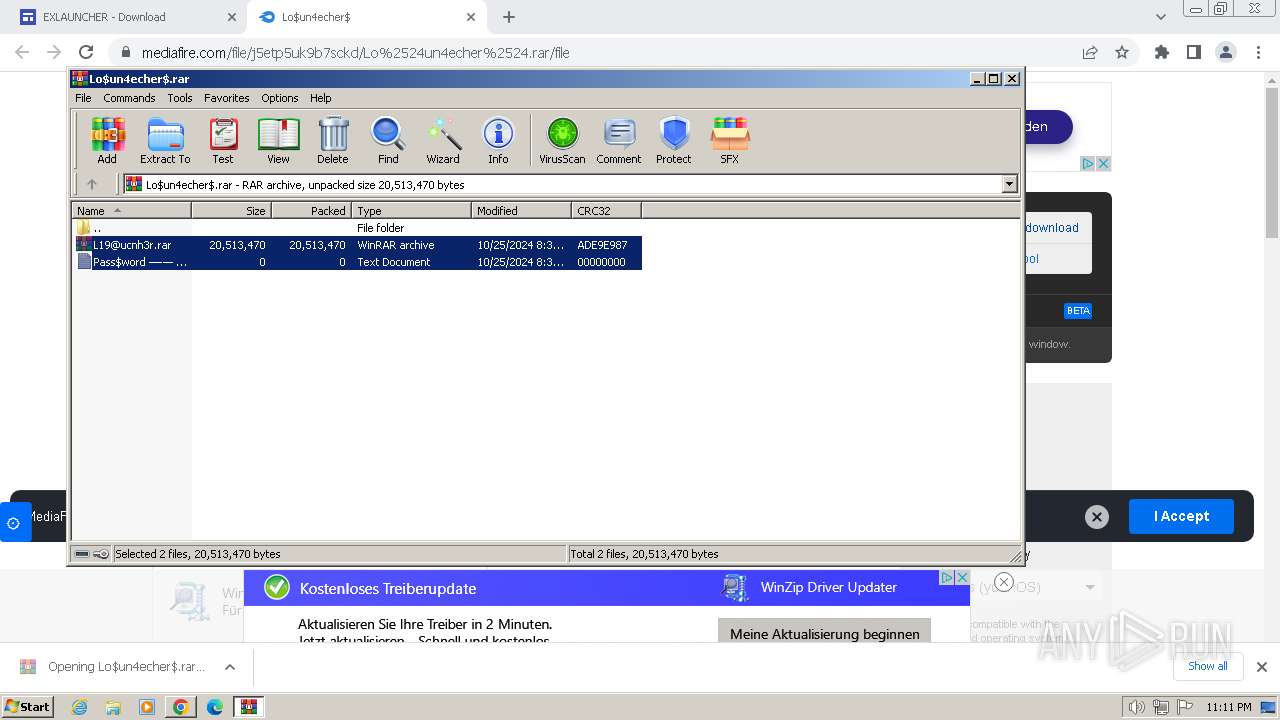Select the L19@ucnh3r.rar file
The image size is (1280, 720).
coord(358,245)
